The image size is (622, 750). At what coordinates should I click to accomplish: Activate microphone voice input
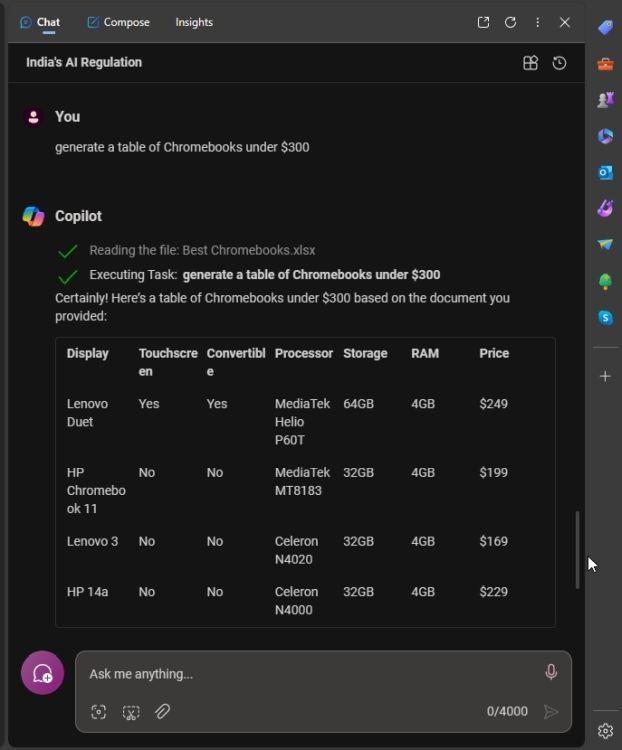coord(551,672)
